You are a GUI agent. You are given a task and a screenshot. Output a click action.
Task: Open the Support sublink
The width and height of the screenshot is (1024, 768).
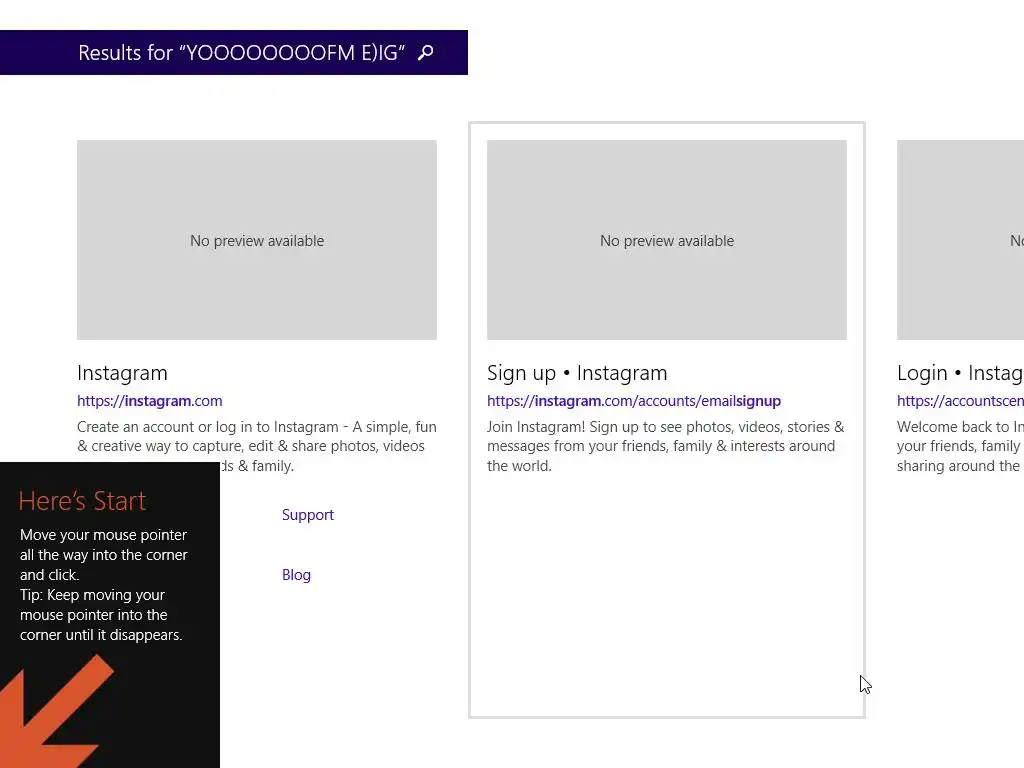pos(308,515)
